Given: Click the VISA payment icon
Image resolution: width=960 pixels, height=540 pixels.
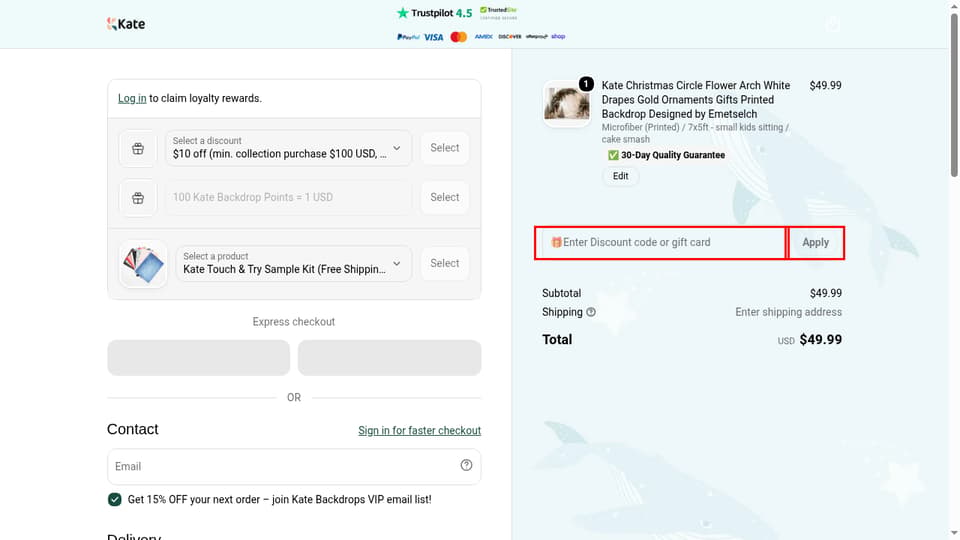Looking at the screenshot, I should coord(433,37).
